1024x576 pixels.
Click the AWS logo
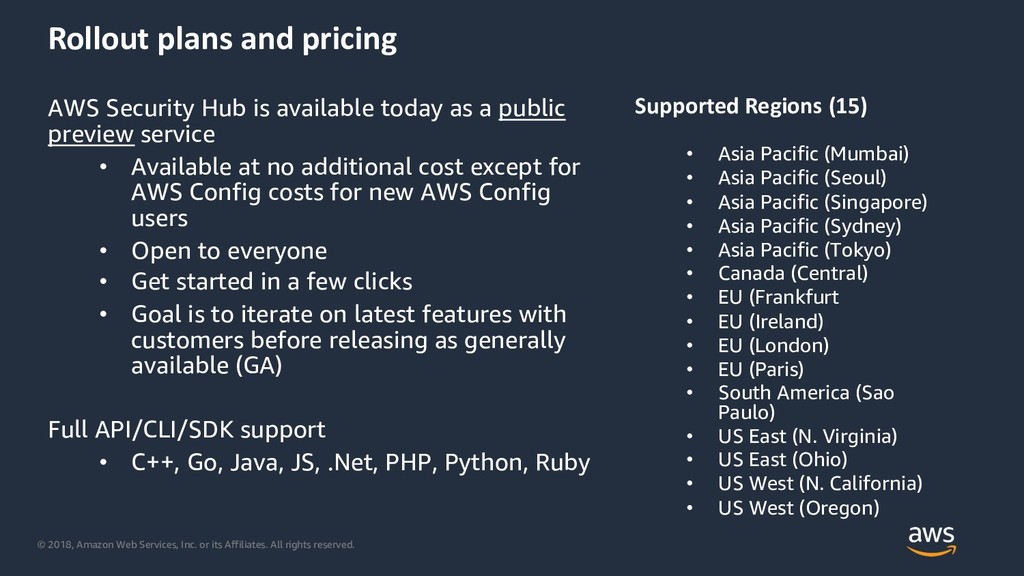(931, 541)
